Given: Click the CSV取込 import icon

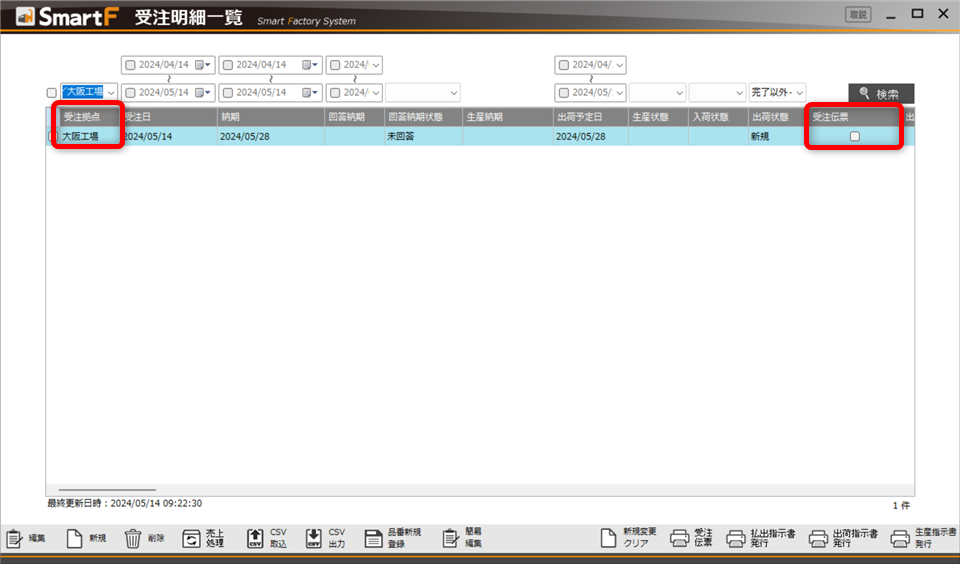Looking at the screenshot, I should 255,539.
